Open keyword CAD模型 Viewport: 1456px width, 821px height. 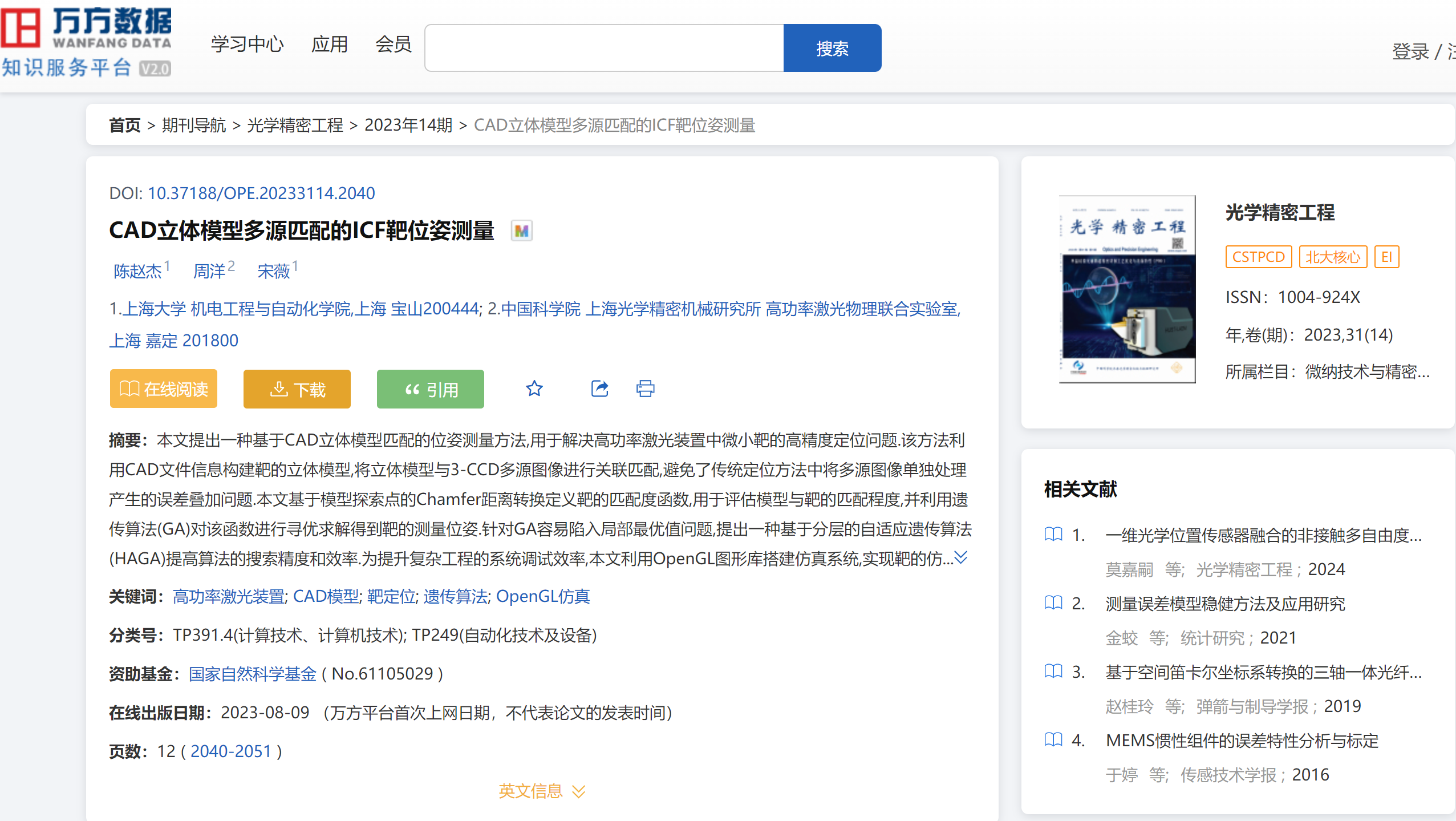click(x=326, y=597)
